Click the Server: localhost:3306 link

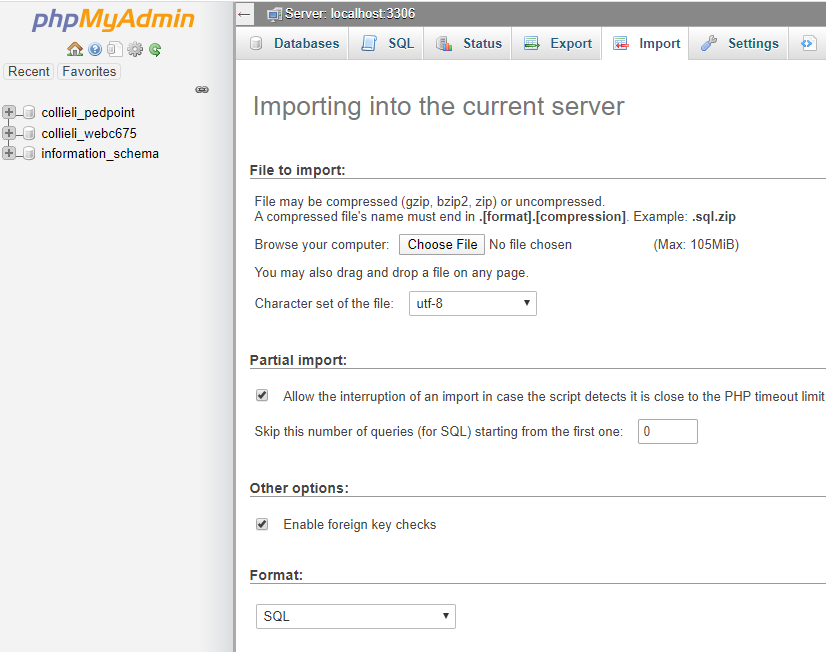tap(350, 14)
